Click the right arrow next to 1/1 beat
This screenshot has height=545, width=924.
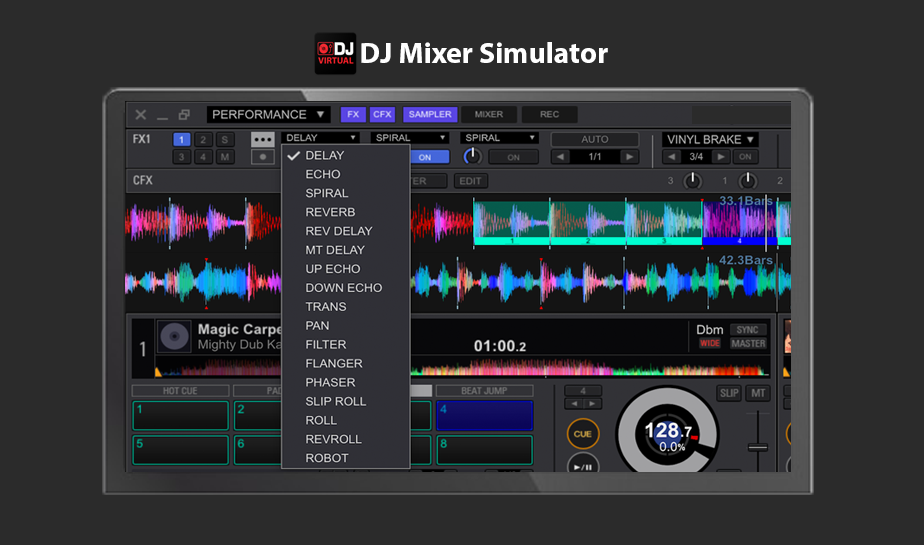pos(629,157)
